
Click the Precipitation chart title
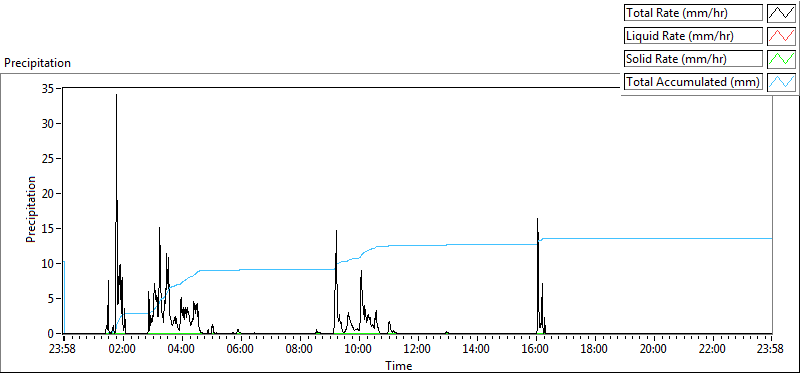(37, 63)
